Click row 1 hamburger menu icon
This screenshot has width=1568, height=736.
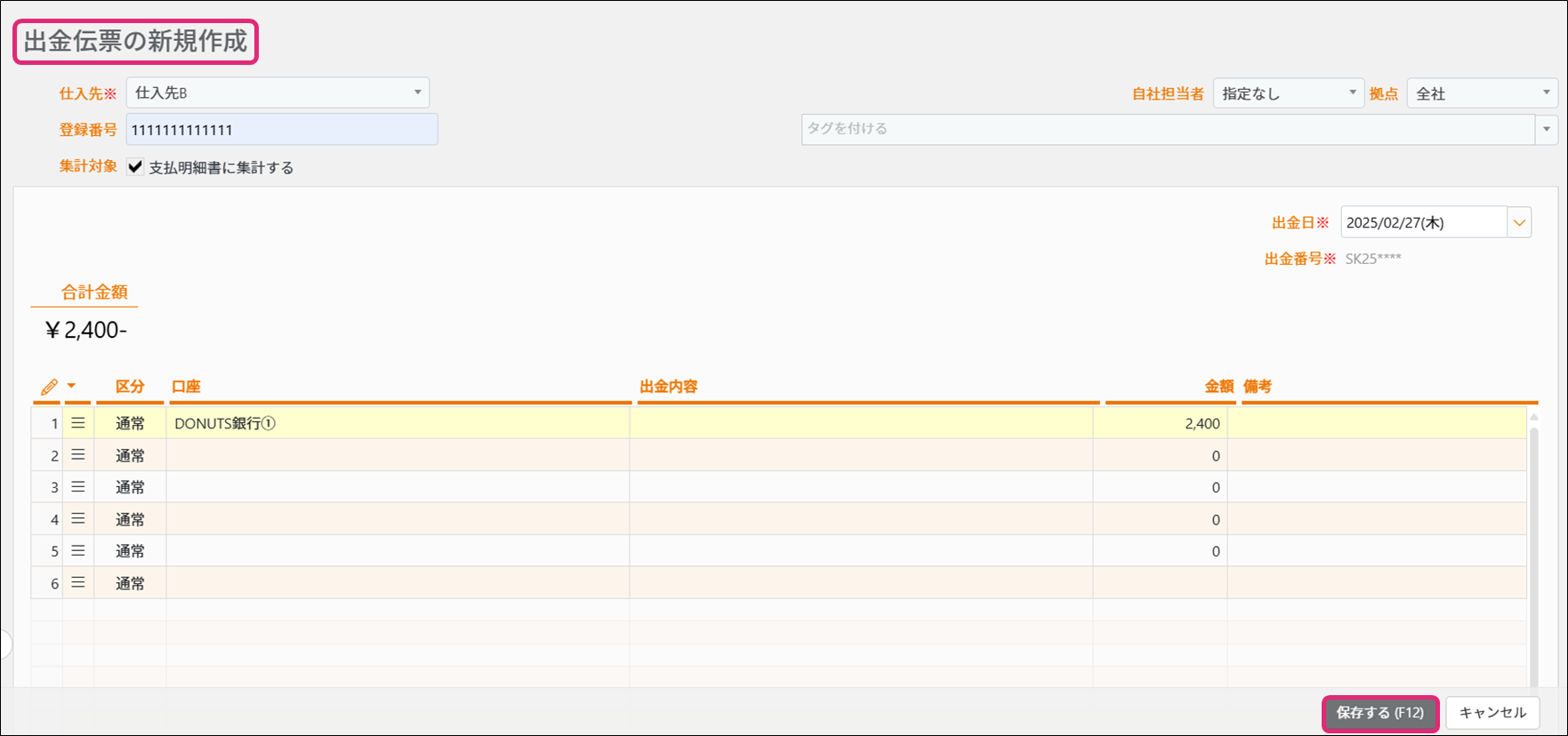pos(78,423)
